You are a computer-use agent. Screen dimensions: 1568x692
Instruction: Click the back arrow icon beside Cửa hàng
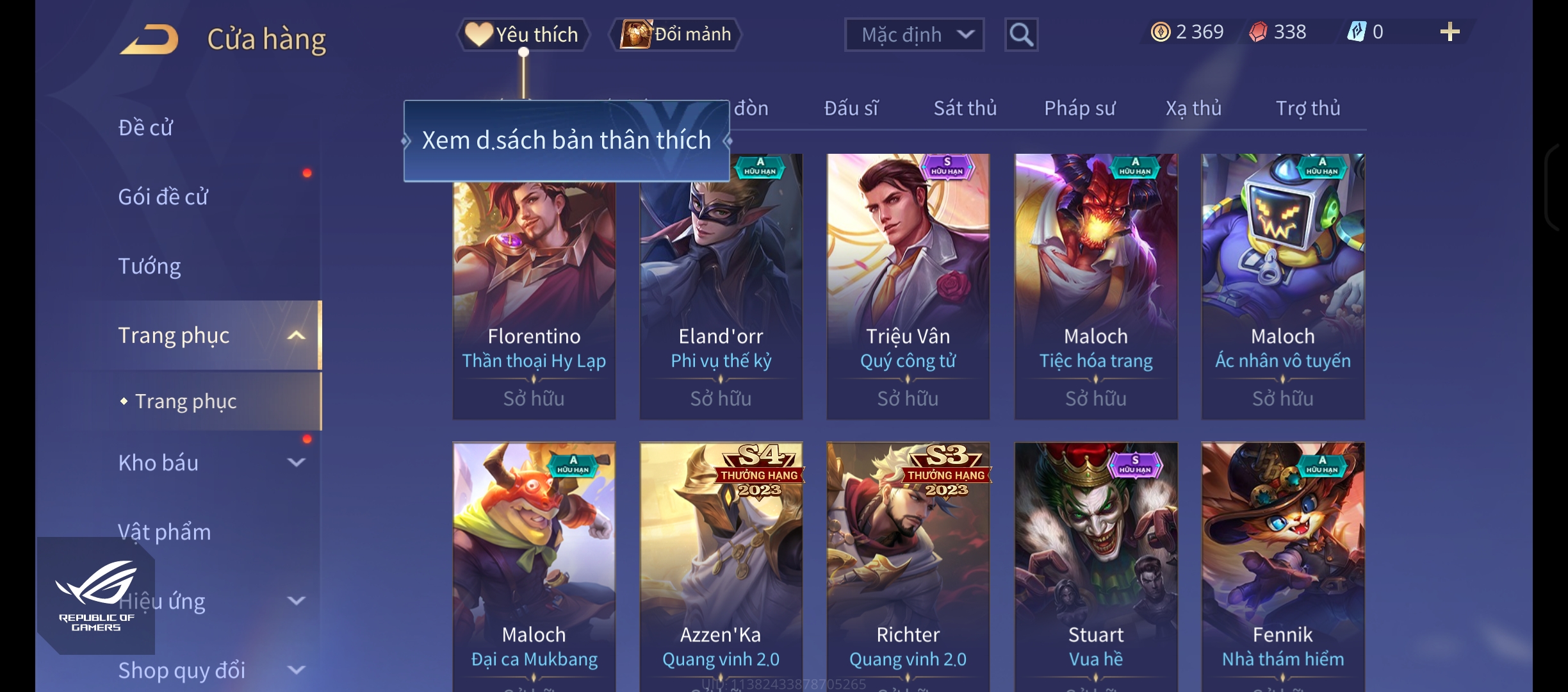(x=149, y=39)
